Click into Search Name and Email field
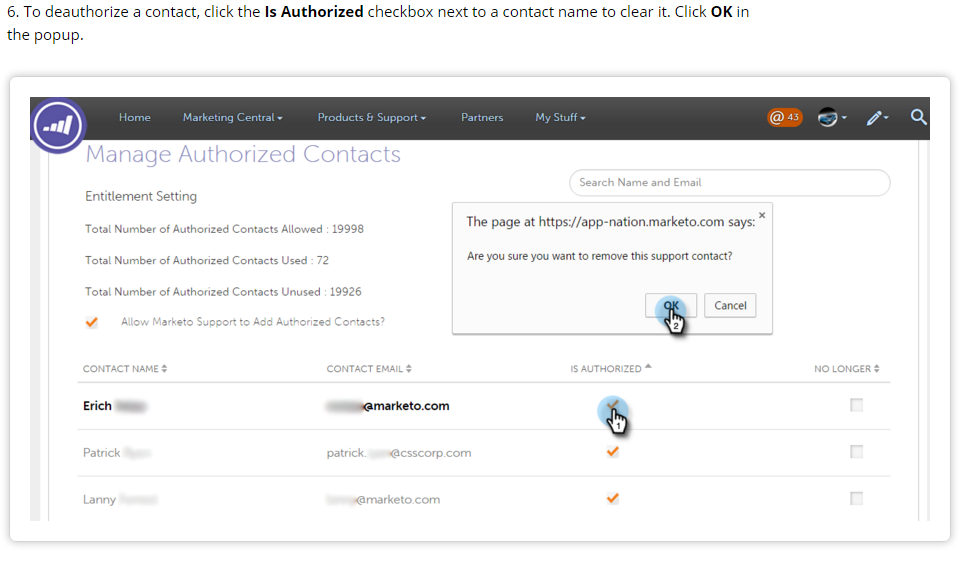971x581 pixels. click(729, 183)
